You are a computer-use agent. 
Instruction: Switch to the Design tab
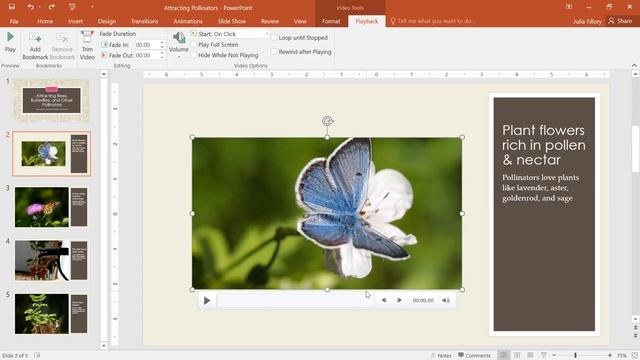click(x=107, y=21)
